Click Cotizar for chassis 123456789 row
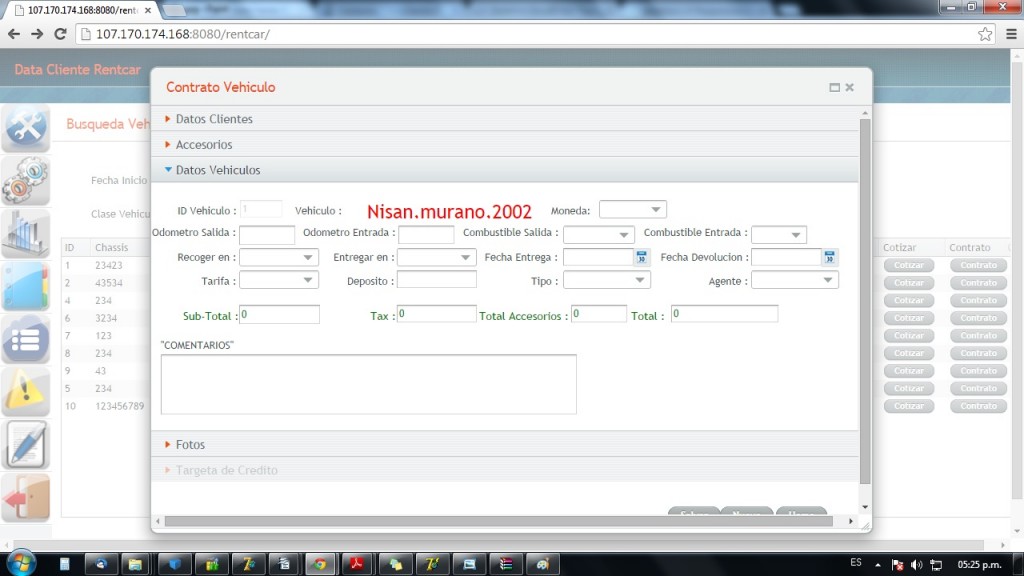 [909, 406]
